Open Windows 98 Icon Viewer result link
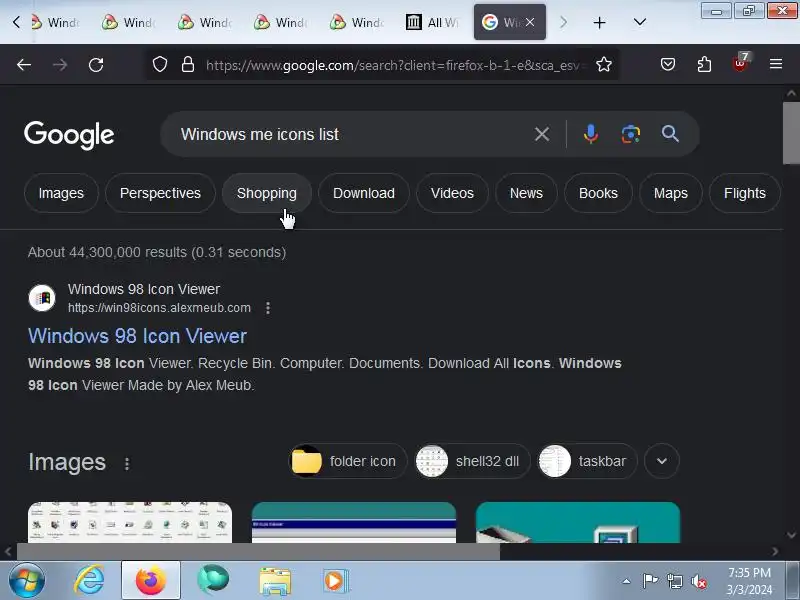 [x=137, y=336]
